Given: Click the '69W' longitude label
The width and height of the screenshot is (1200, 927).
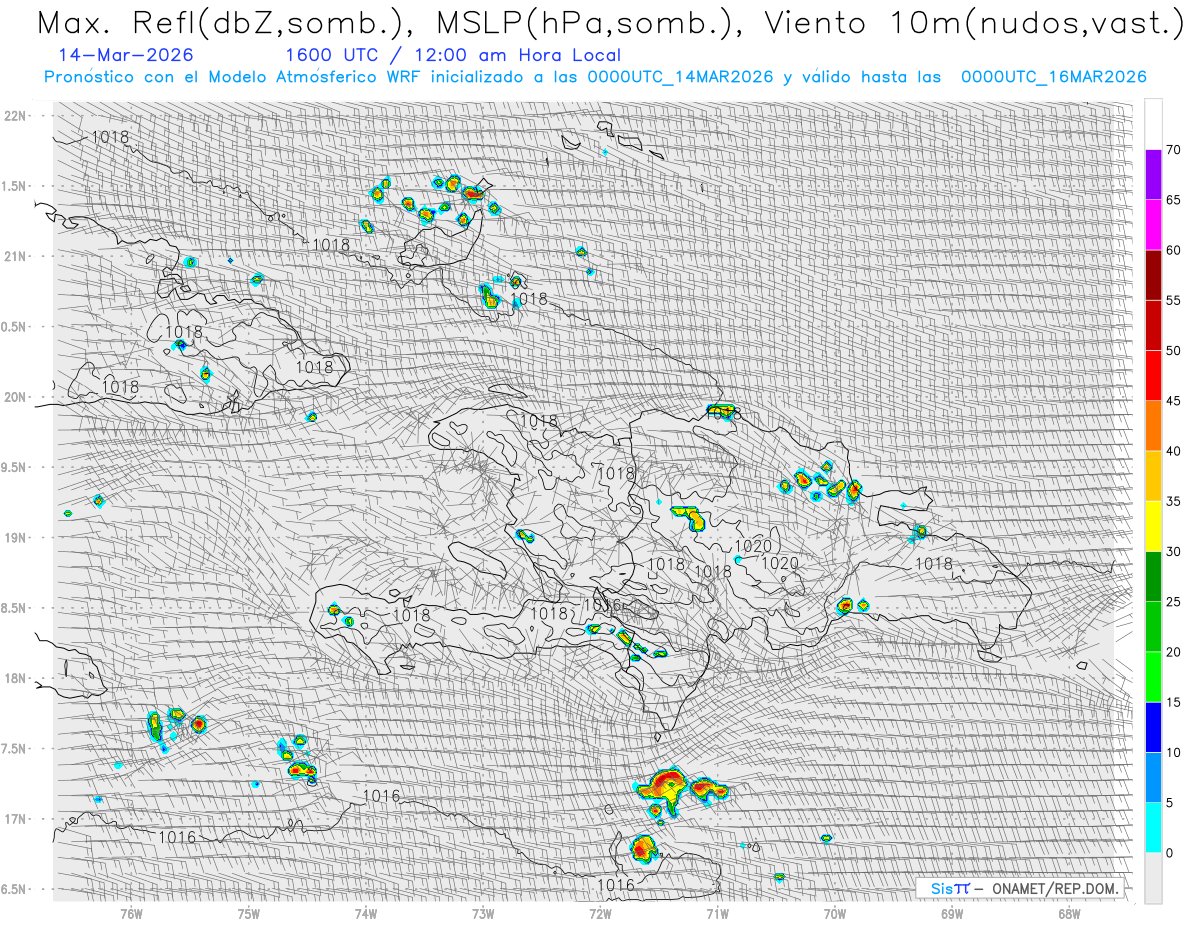Looking at the screenshot, I should 952,913.
